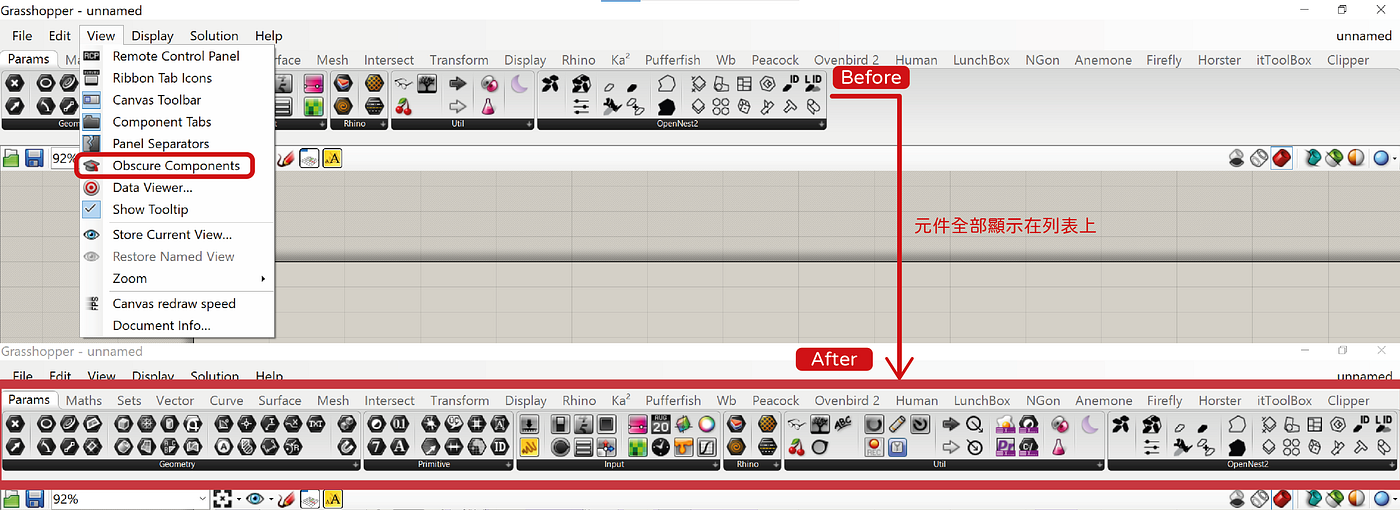This screenshot has width=1400, height=510.
Task: Open Document Info from View menu
Action: click(x=161, y=325)
